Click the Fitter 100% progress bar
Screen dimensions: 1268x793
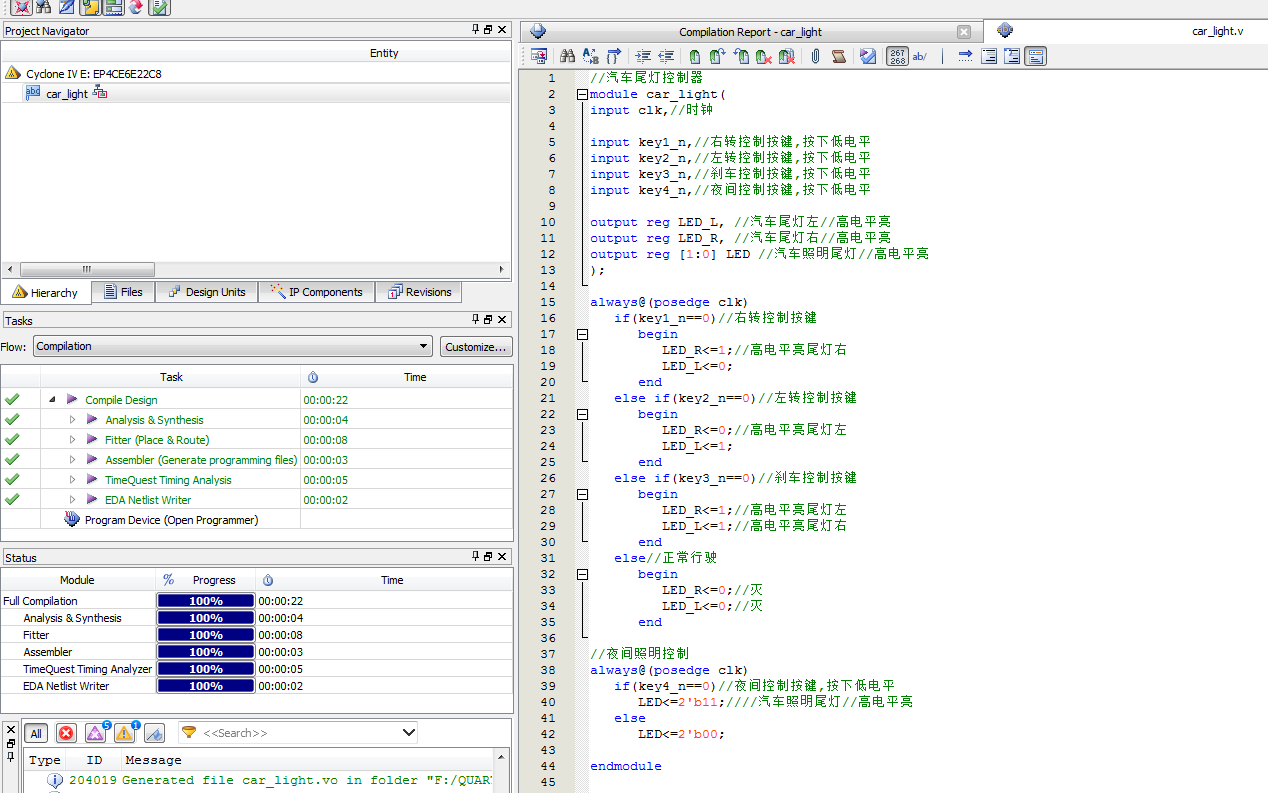click(x=206, y=635)
